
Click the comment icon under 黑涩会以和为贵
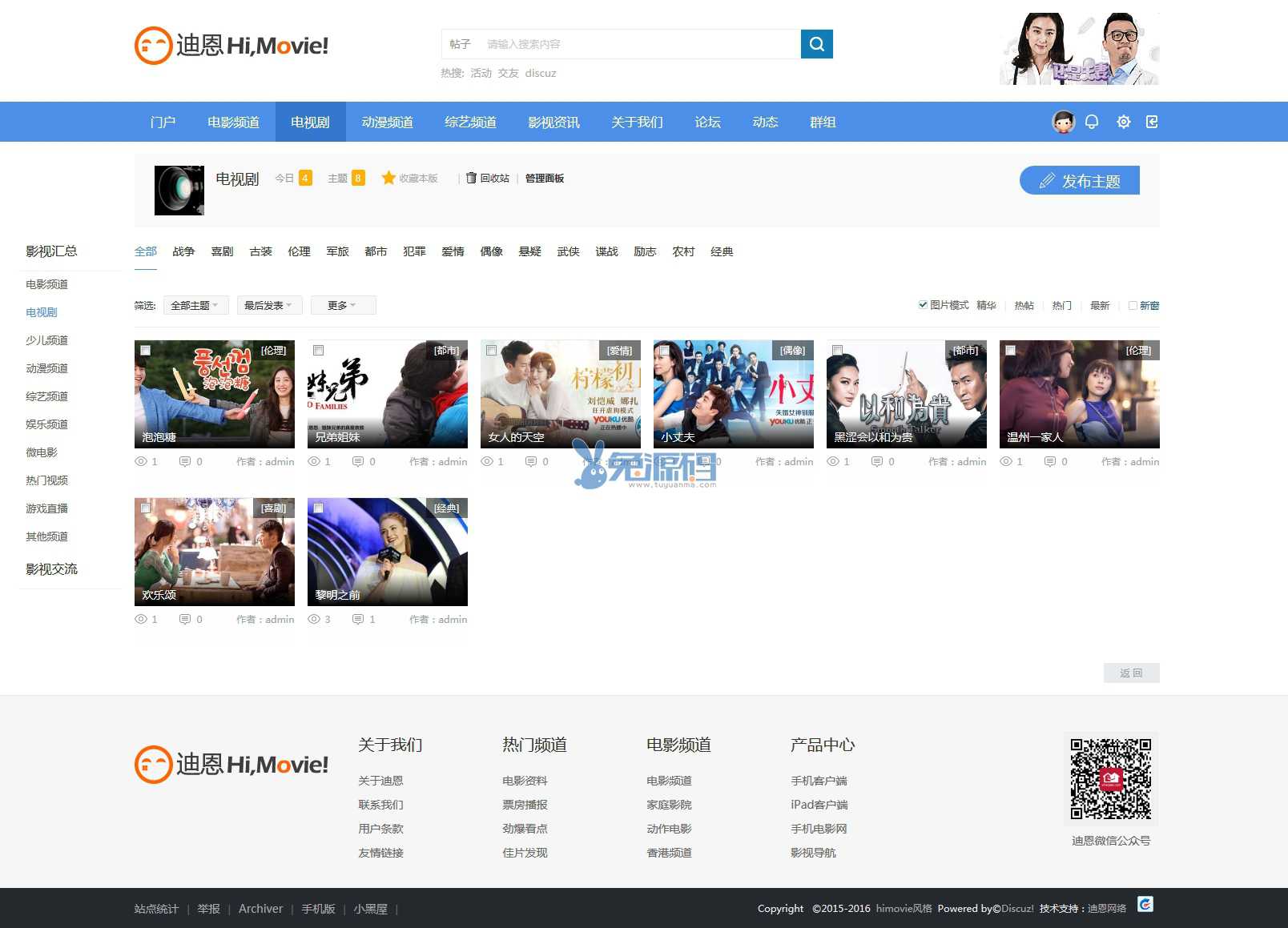(877, 462)
